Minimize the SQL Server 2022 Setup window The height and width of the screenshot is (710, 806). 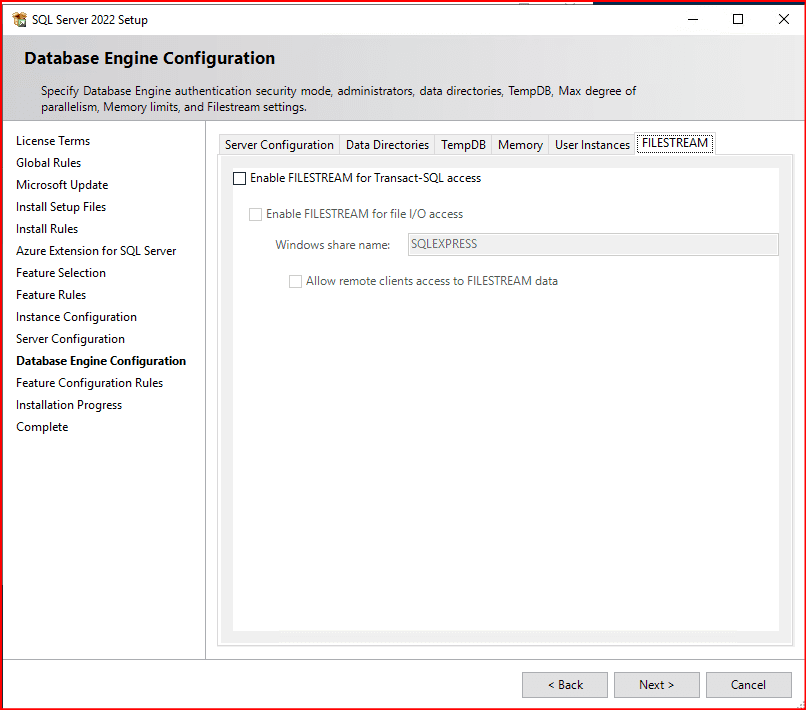point(692,20)
